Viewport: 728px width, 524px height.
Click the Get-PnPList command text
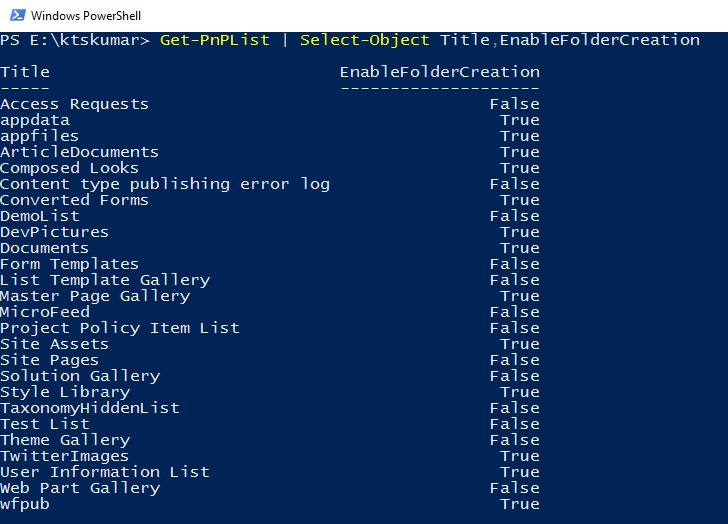[214, 40]
